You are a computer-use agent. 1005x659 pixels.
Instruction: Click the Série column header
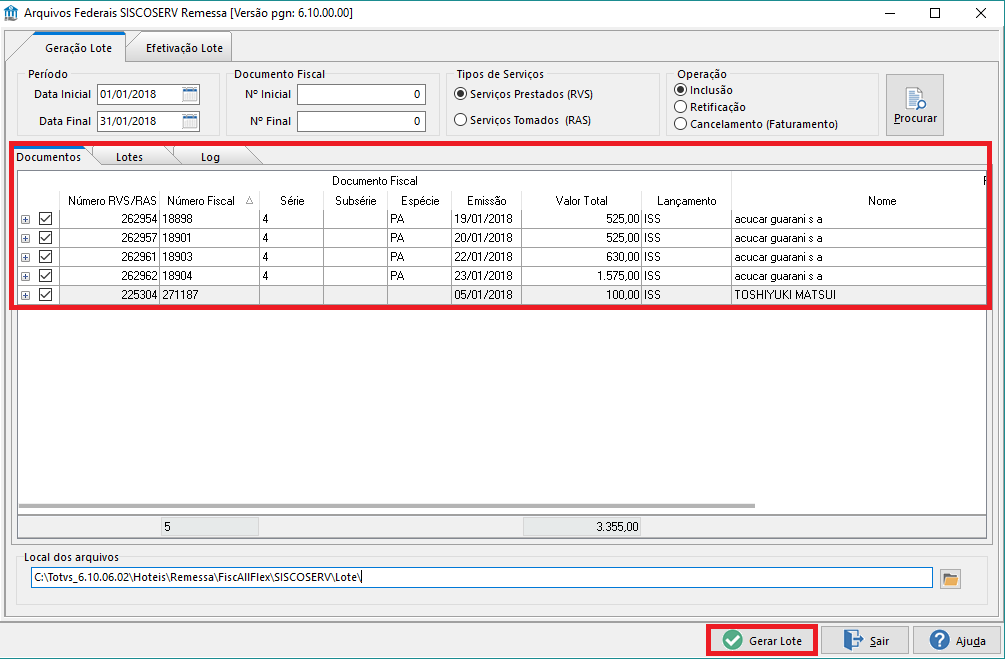(292, 201)
